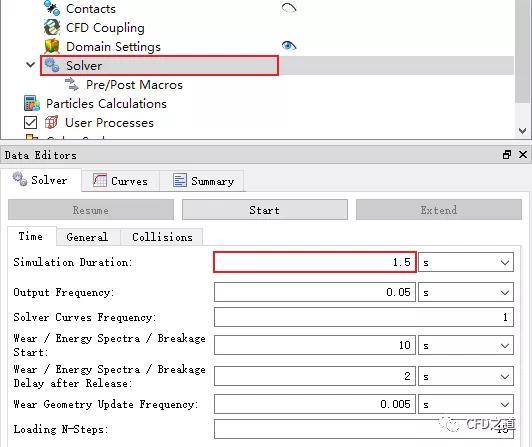Click the Domain Settings icon
The height and width of the screenshot is (447, 532).
[52, 46]
